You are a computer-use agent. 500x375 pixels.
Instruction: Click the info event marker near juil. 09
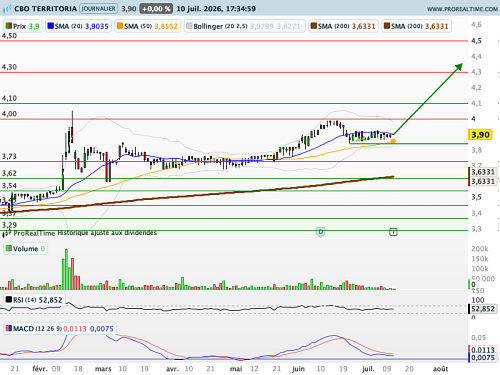coord(393,232)
